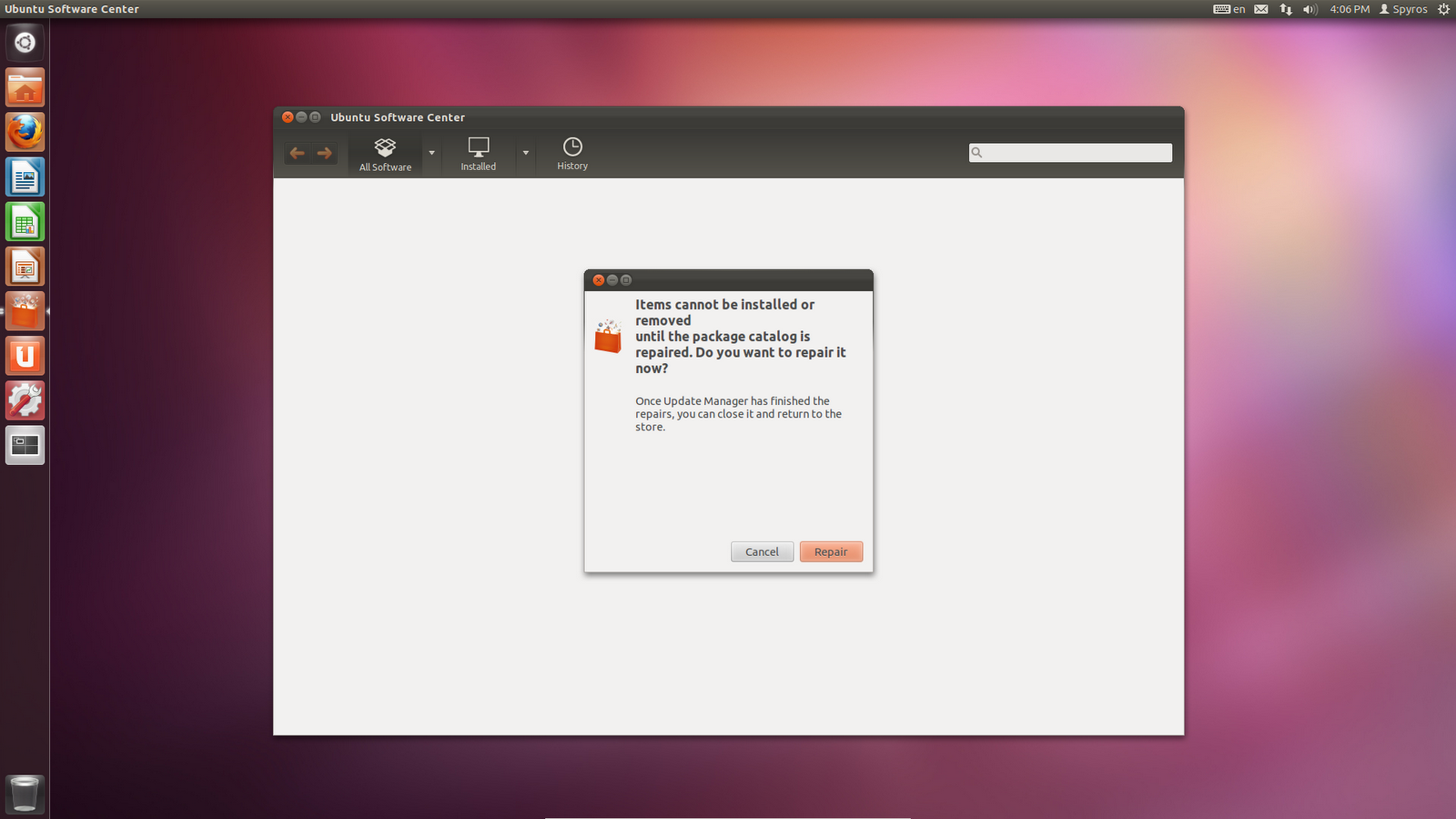Open LibreOffice Calc from the launcher

25,222
